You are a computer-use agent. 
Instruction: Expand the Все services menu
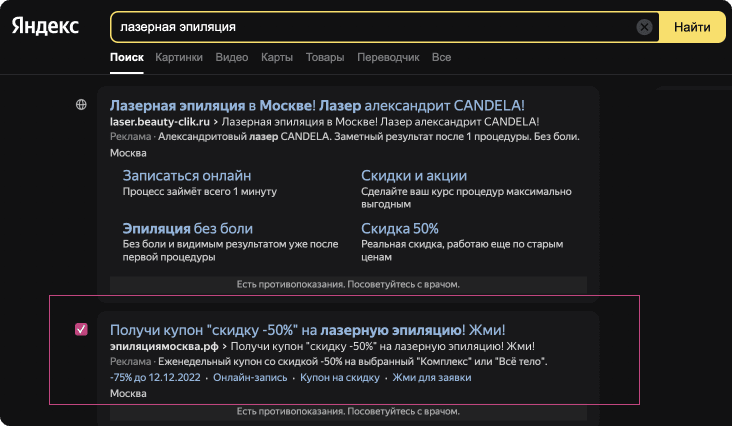(x=441, y=58)
